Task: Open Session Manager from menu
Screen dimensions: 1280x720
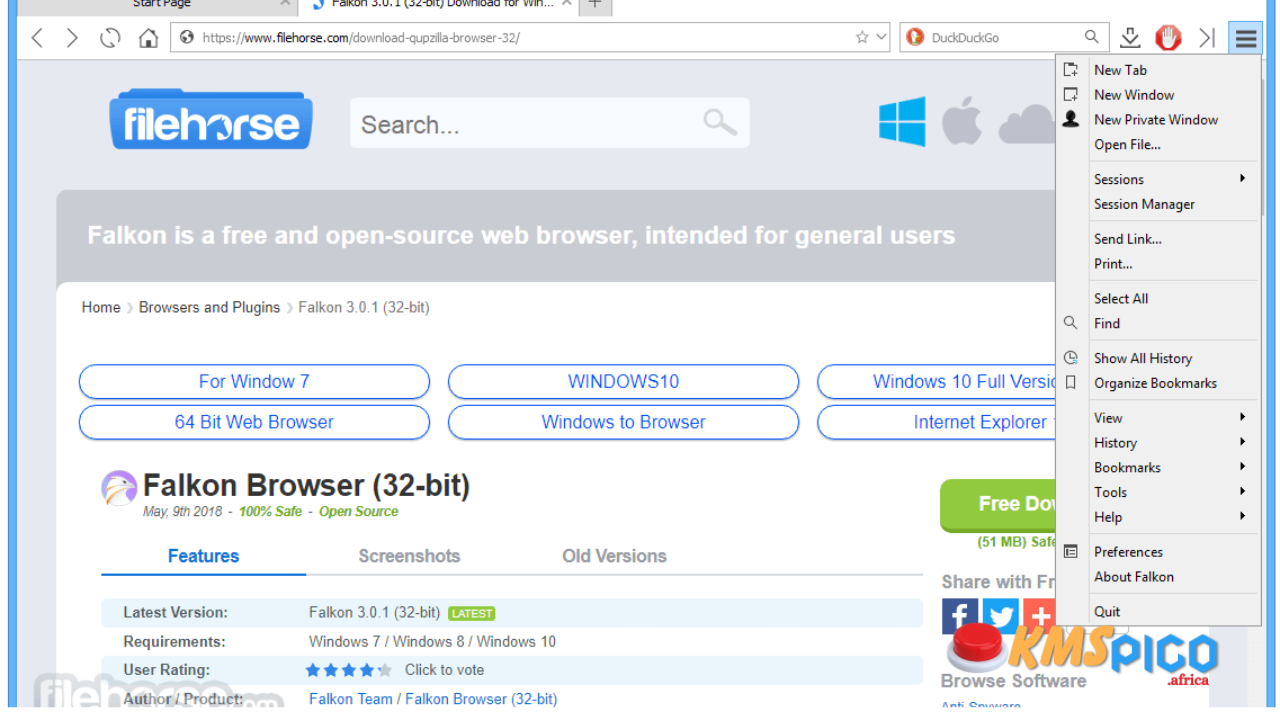Action: [x=1158, y=204]
